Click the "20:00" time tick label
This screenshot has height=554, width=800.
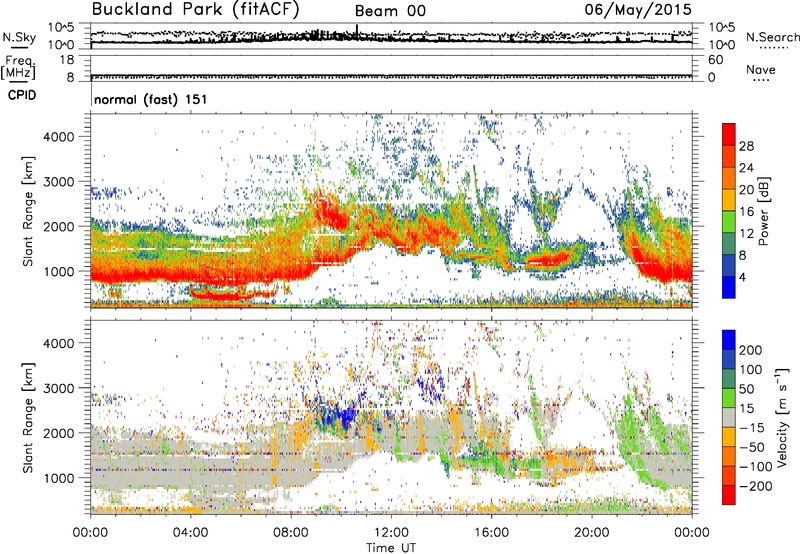(591, 533)
